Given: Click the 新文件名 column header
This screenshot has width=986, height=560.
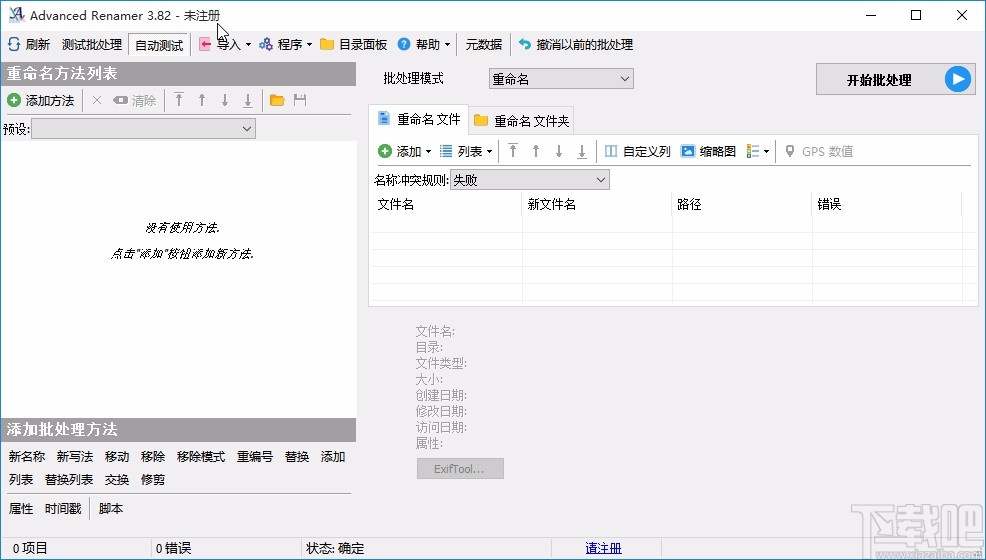Looking at the screenshot, I should point(597,205).
